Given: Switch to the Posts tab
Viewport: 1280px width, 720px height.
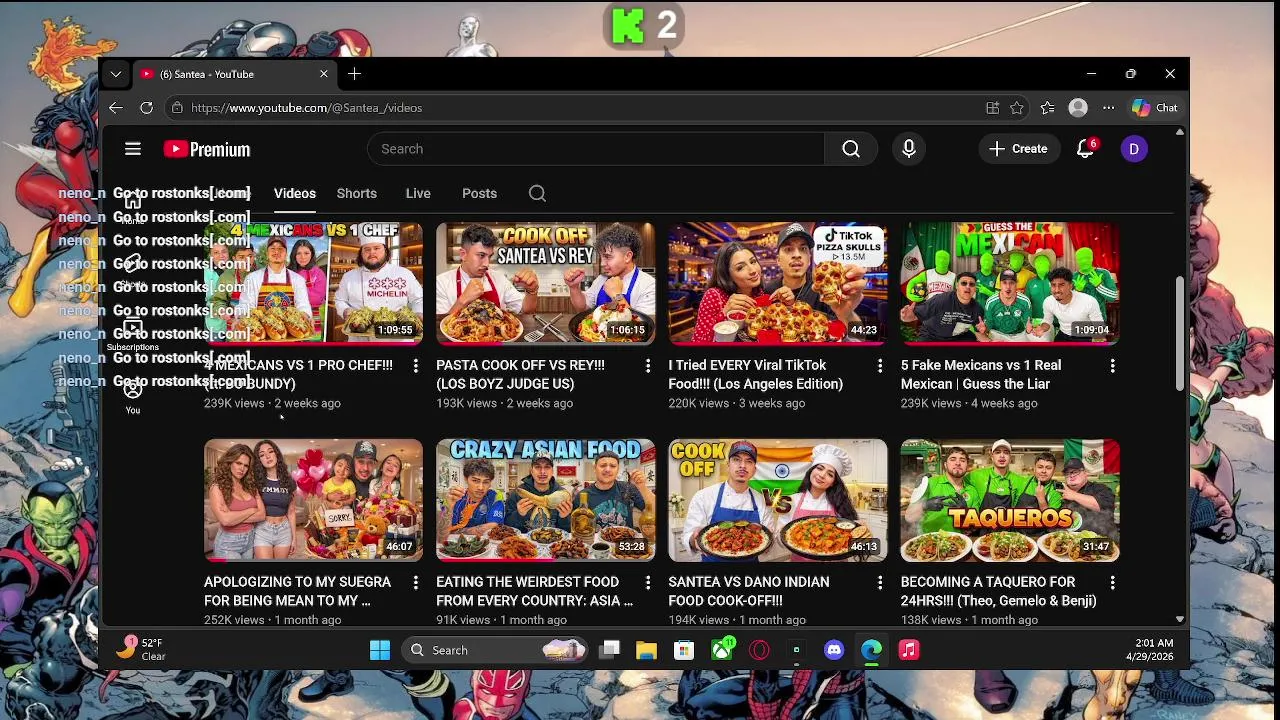Looking at the screenshot, I should [479, 193].
